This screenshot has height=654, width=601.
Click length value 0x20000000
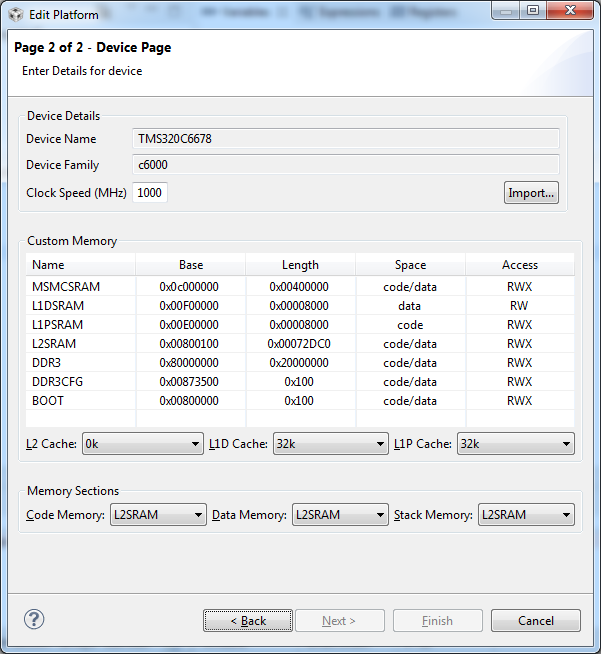[x=299, y=362]
